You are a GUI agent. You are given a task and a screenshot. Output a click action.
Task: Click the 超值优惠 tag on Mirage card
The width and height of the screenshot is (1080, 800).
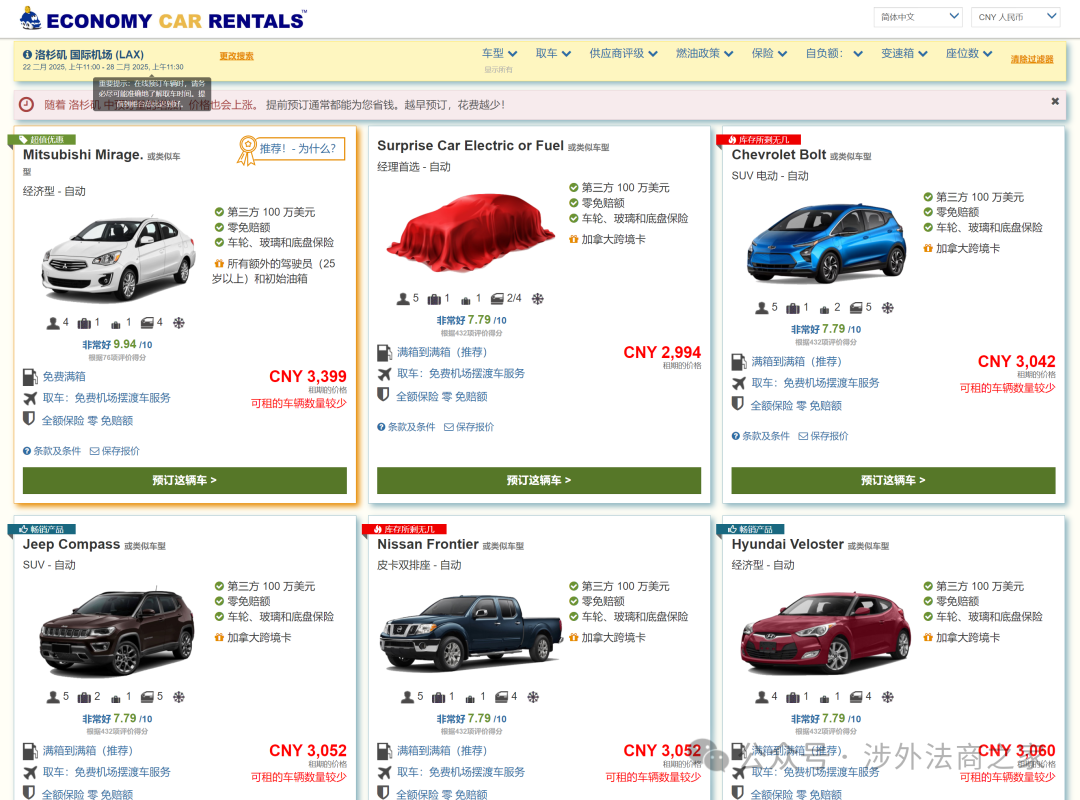point(43,139)
